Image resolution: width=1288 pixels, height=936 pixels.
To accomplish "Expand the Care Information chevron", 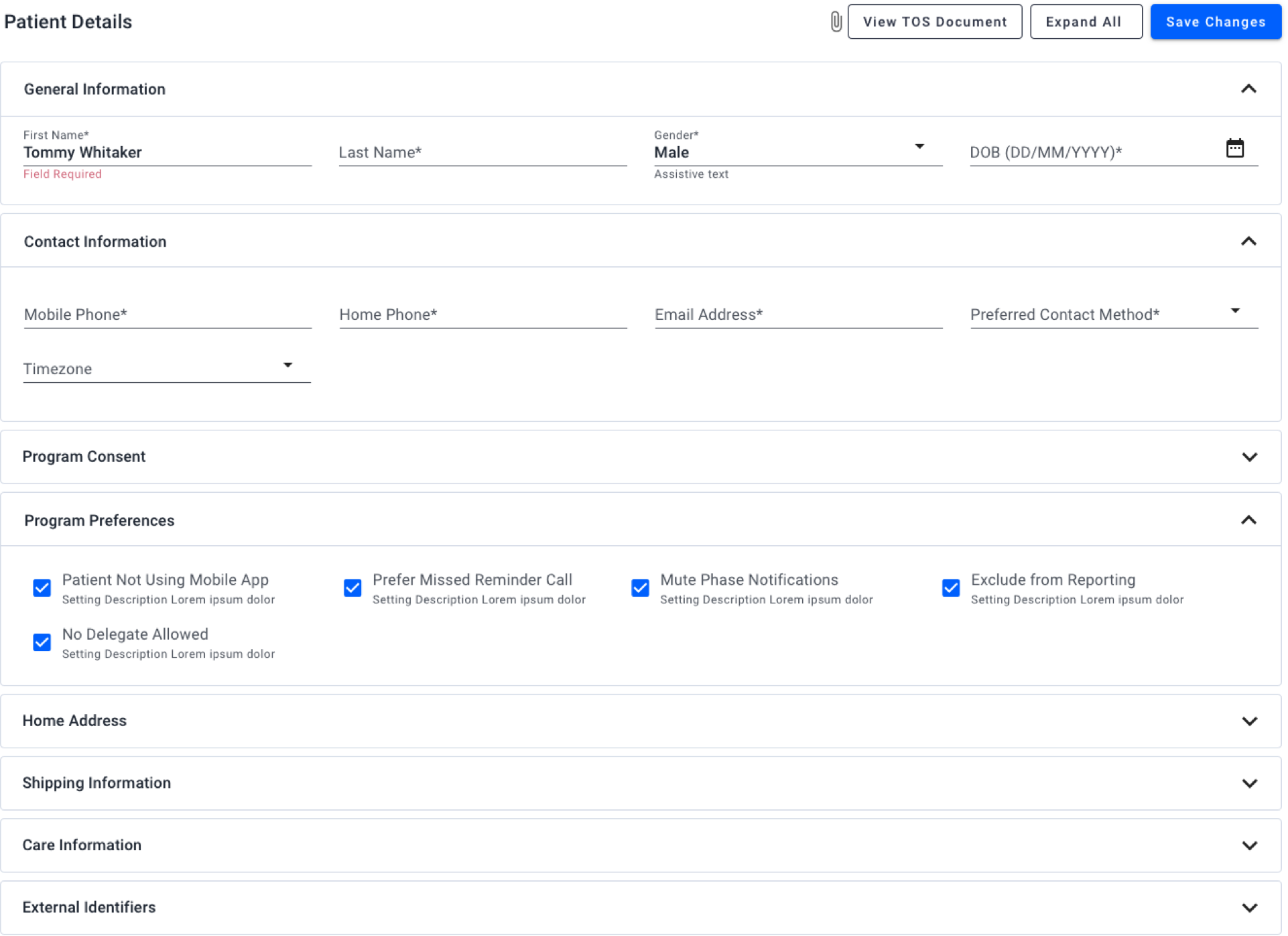I will pos(1249,845).
